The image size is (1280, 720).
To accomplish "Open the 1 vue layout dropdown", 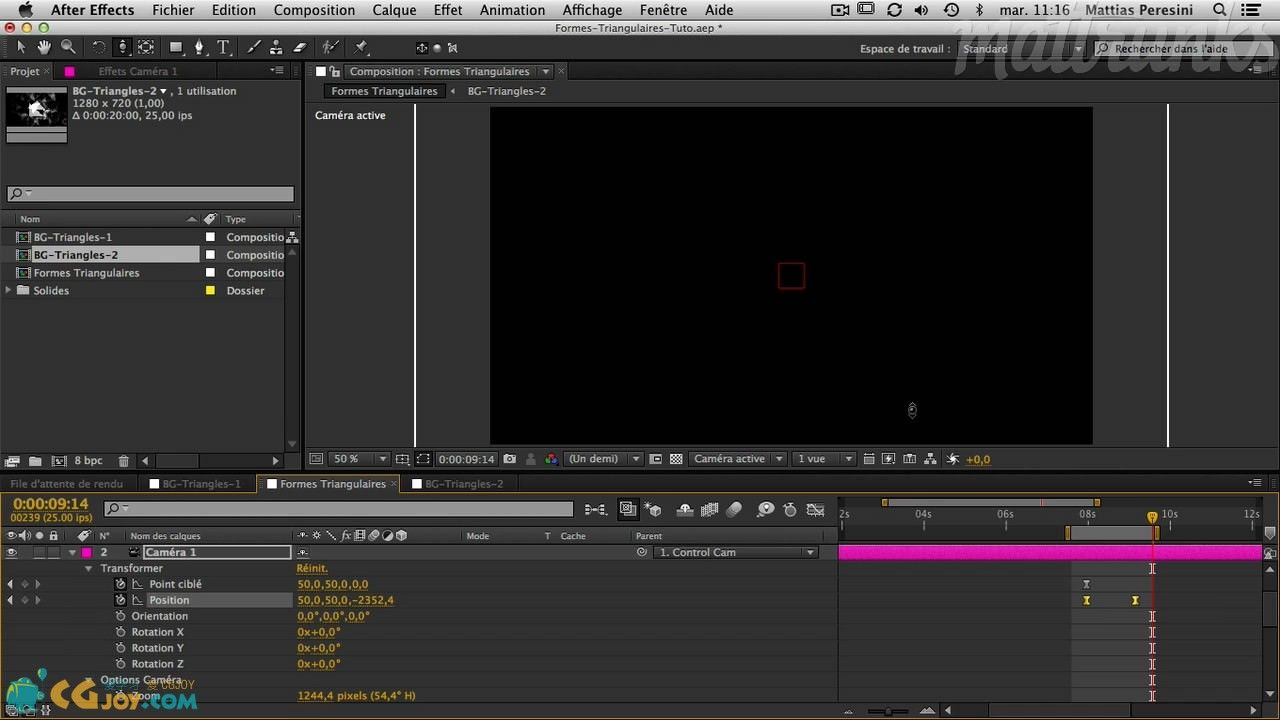I will [x=824, y=459].
